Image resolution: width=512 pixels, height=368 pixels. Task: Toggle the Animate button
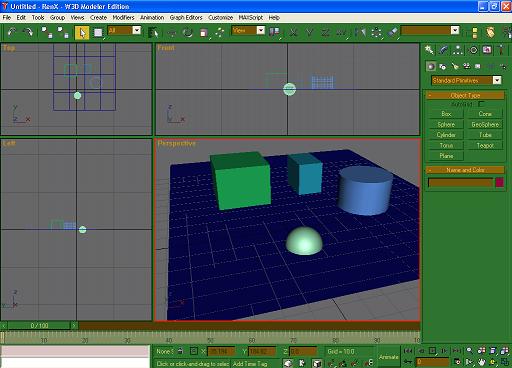(x=389, y=357)
